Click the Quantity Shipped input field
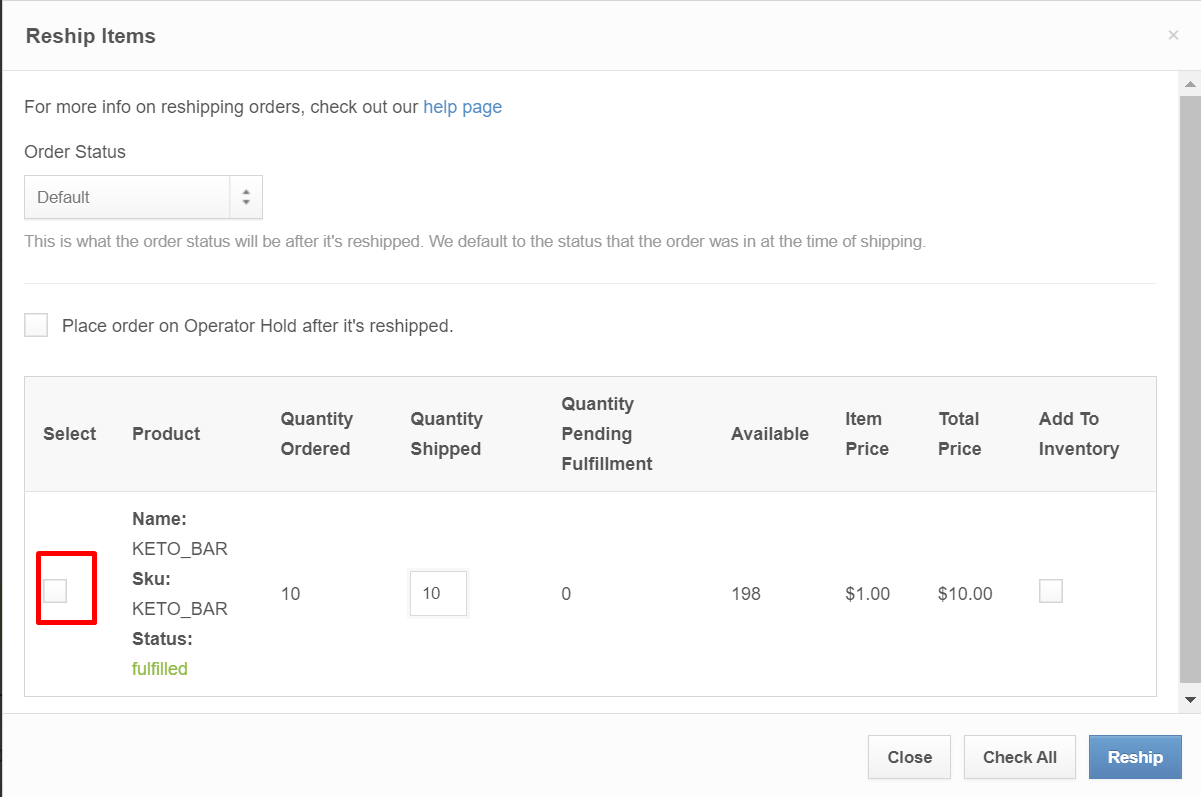 click(x=438, y=593)
